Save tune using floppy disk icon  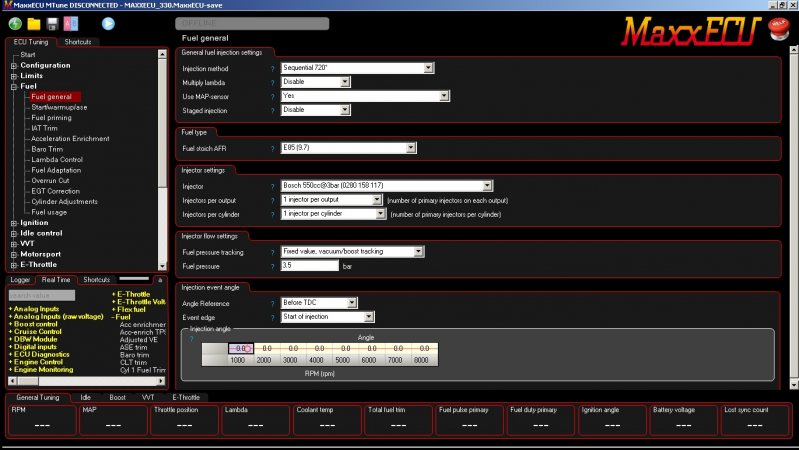pyautogui.click(x=52, y=24)
